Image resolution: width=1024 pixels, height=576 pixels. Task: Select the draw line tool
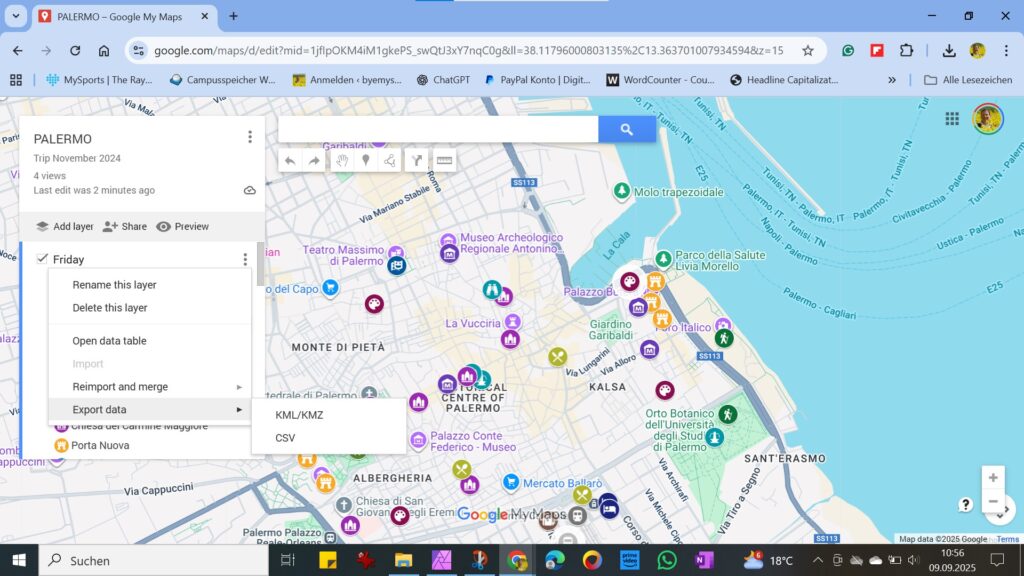(390, 160)
